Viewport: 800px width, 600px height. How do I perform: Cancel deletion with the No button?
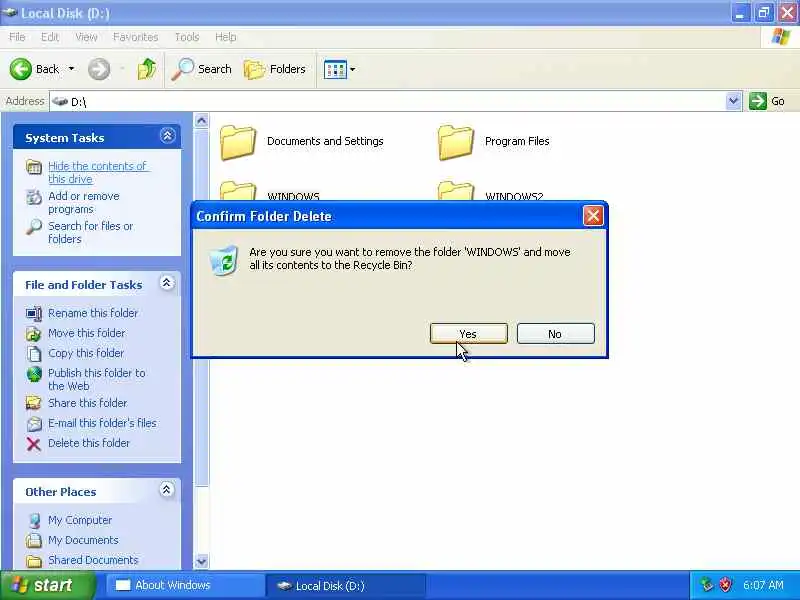(556, 334)
